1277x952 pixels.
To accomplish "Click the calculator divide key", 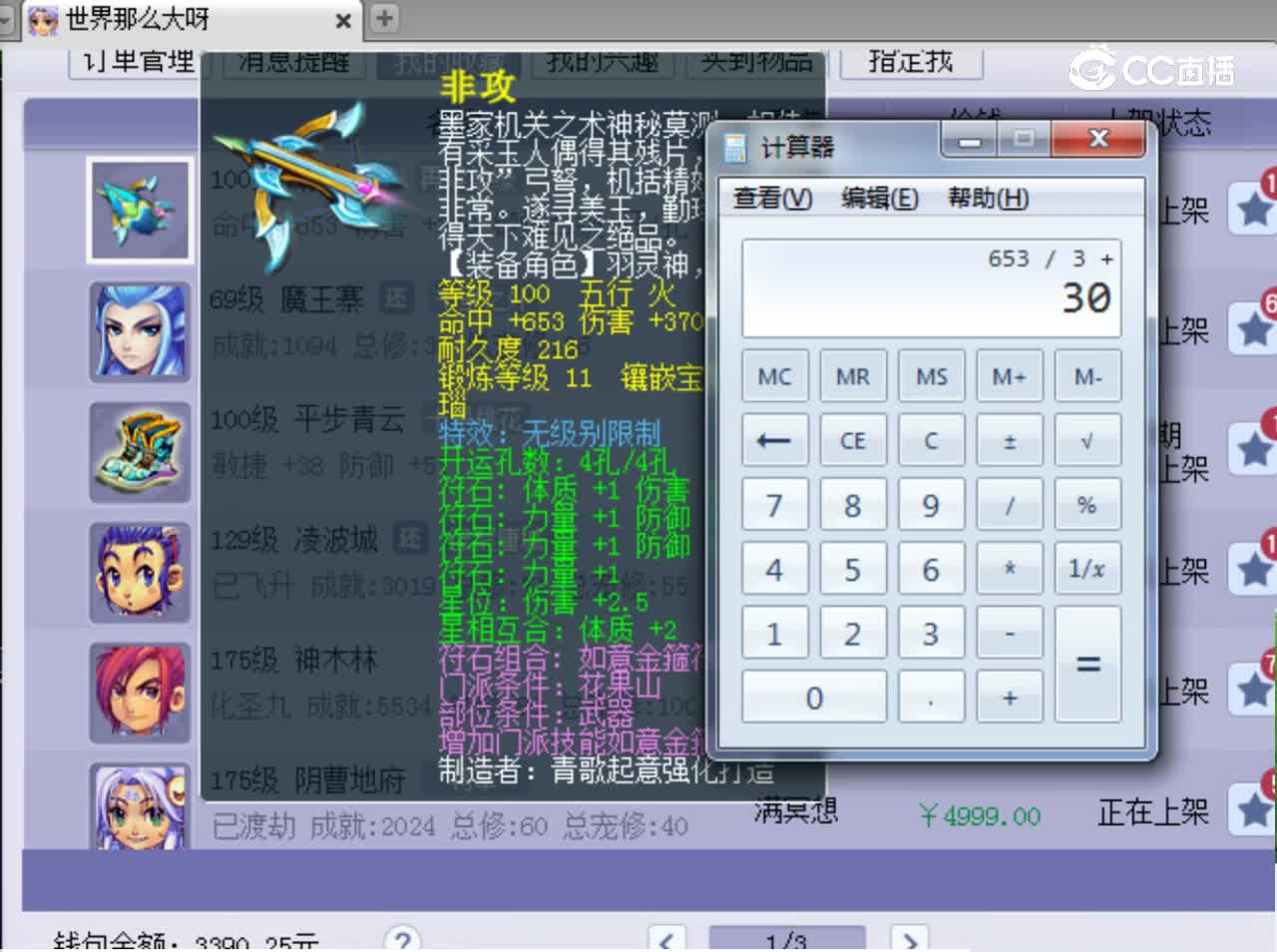I will [x=1010, y=505].
